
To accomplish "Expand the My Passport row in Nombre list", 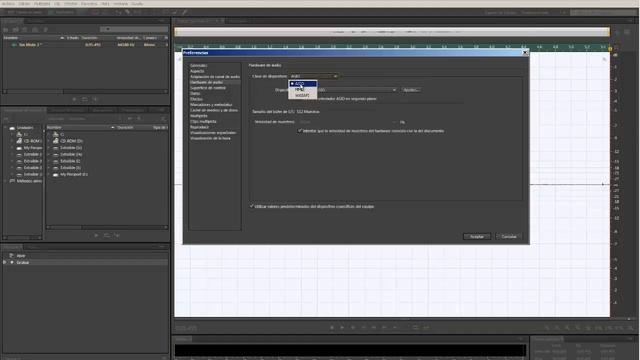I will click(x=49, y=174).
